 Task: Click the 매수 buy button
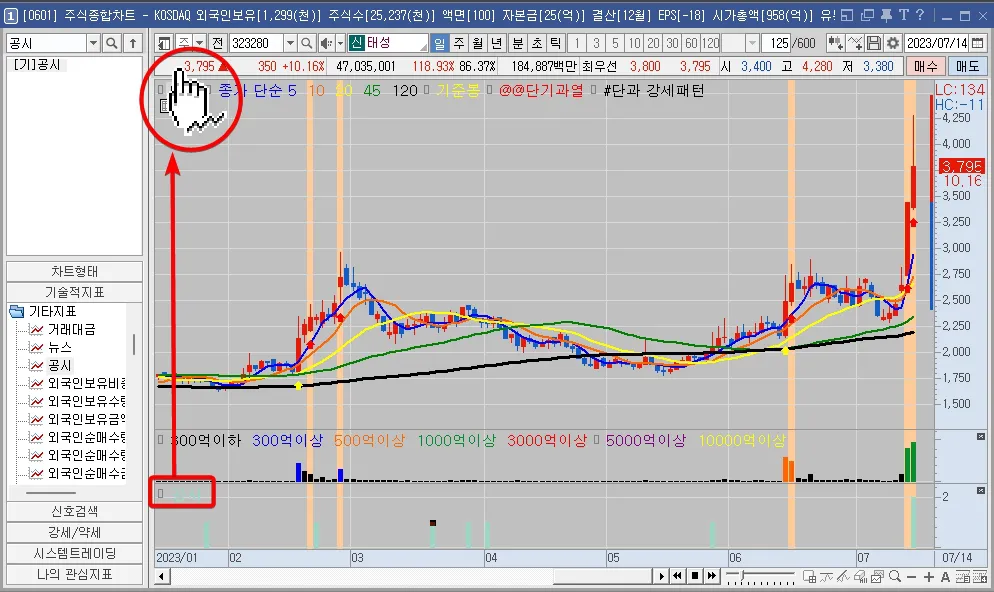pyautogui.click(x=926, y=66)
